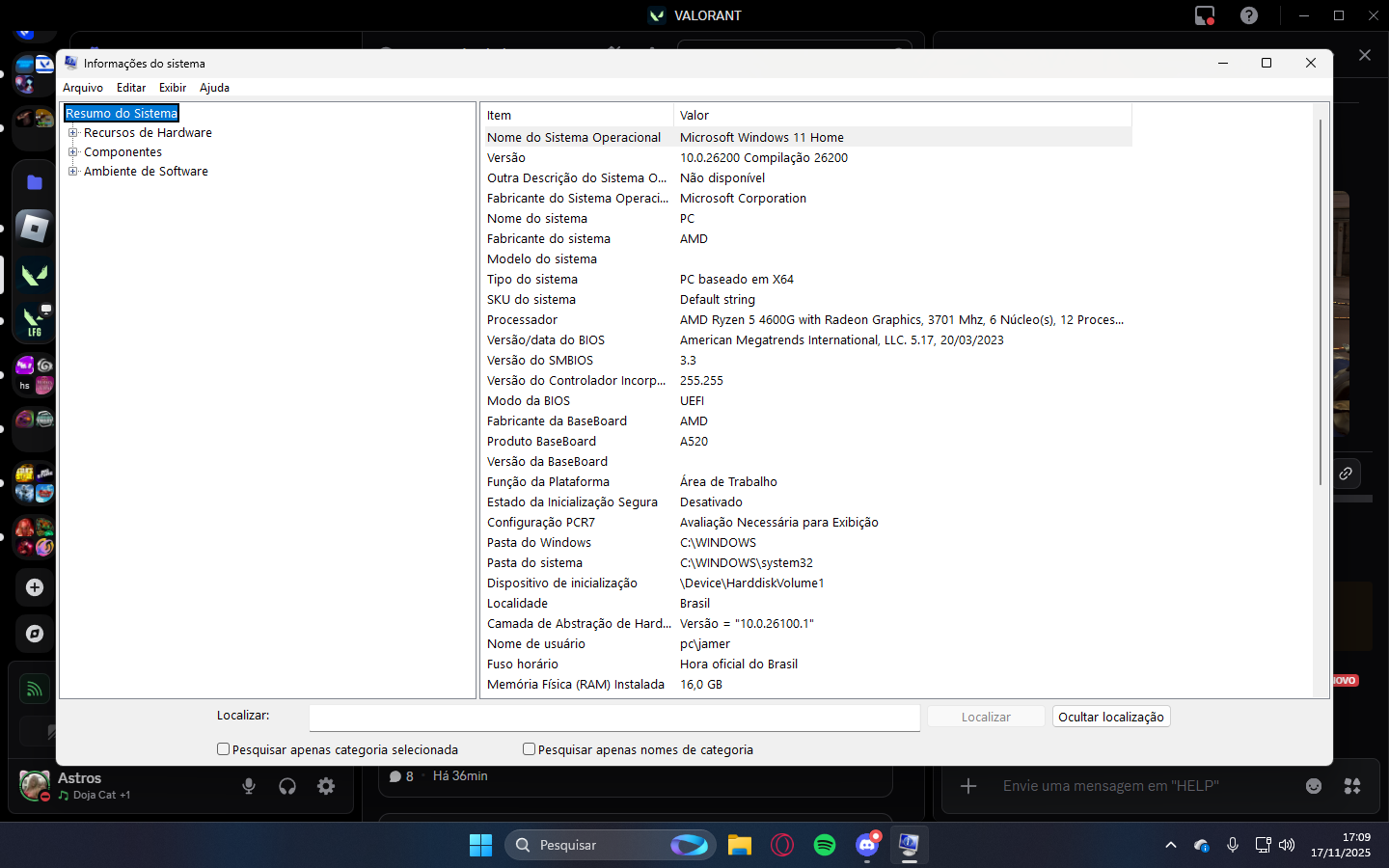Open Spotify from the taskbar

click(x=825, y=845)
